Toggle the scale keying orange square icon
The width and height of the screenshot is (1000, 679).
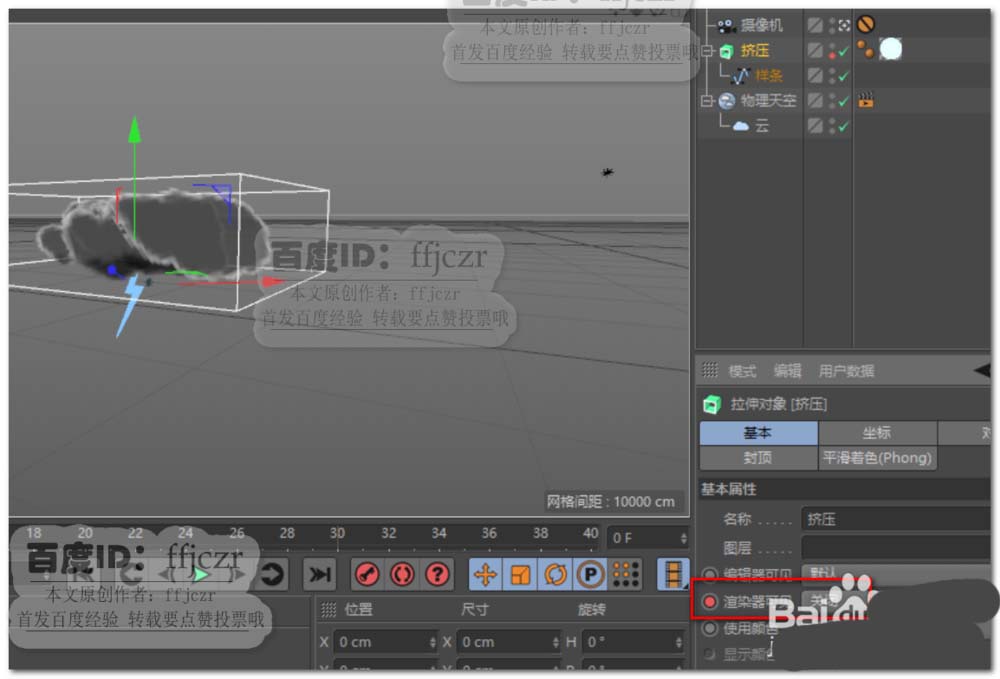(520, 574)
